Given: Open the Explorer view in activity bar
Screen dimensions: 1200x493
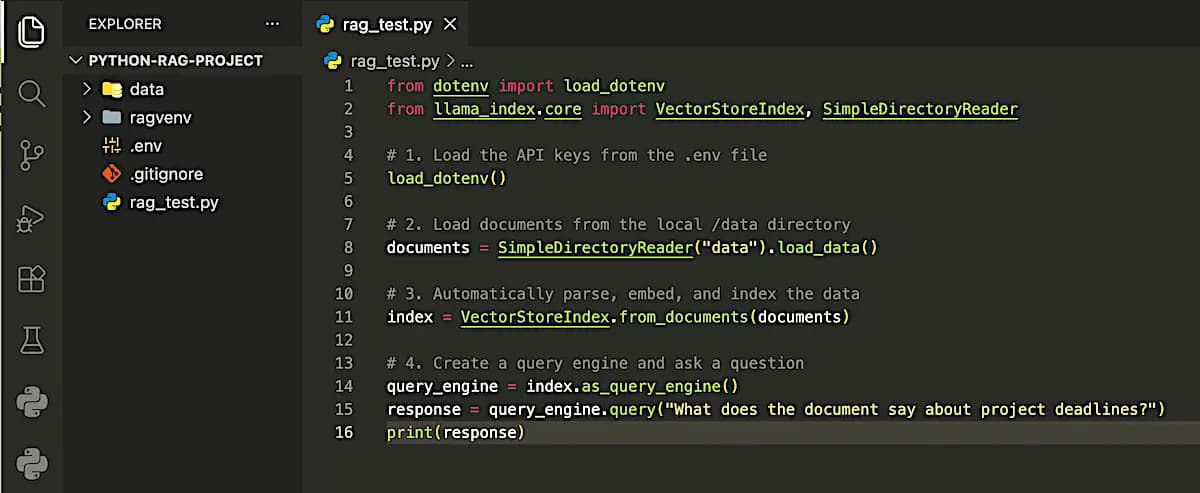Looking at the screenshot, I should pyautogui.click(x=32, y=32).
